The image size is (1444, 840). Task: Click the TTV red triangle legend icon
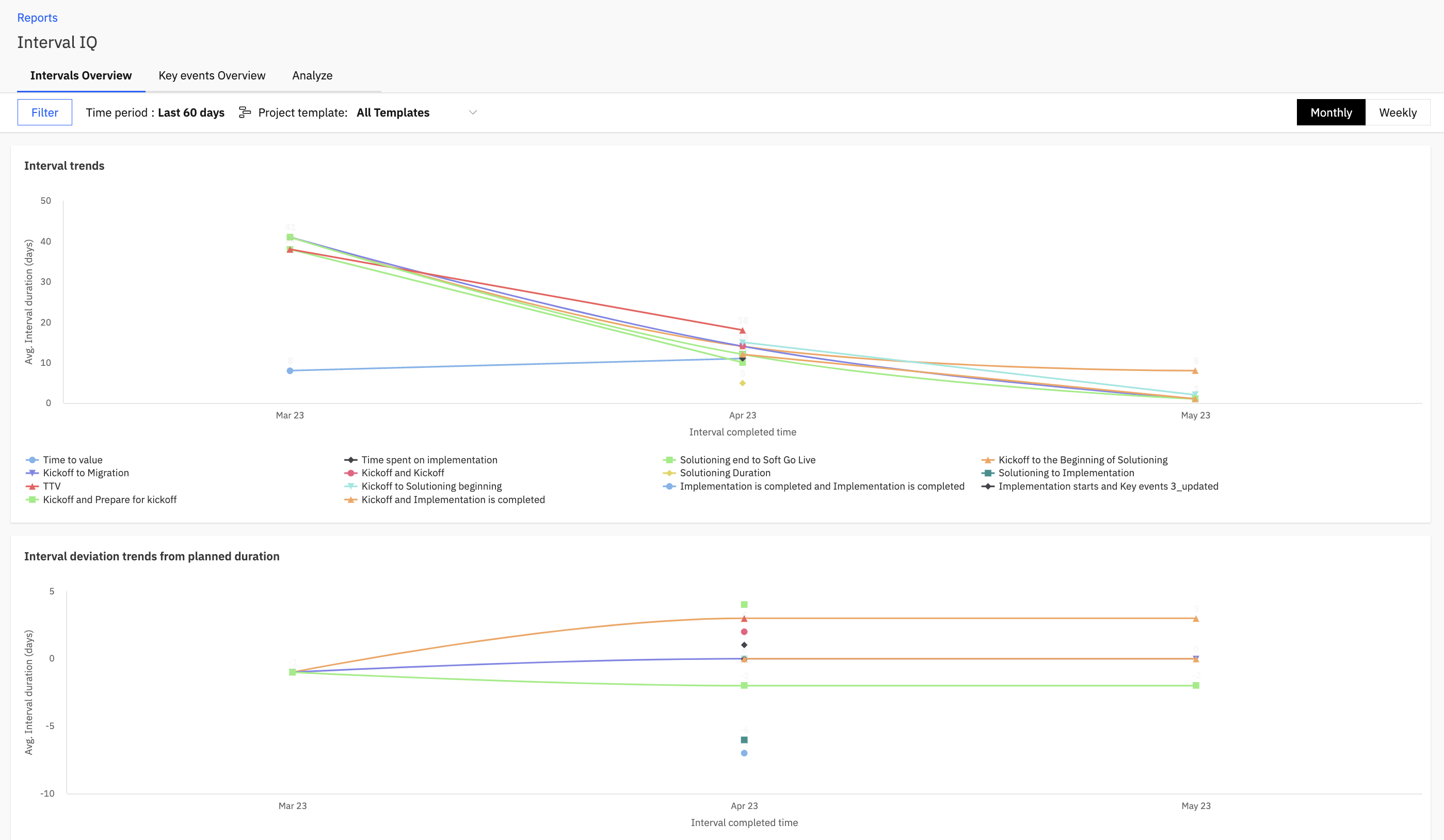(x=32, y=487)
